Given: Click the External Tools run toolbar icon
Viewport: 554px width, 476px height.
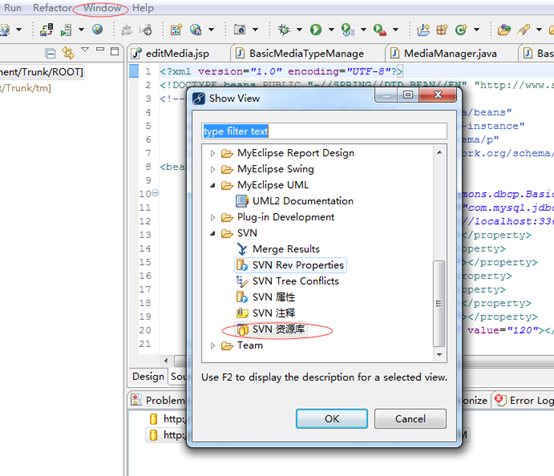Looking at the screenshot, I should pos(379,30).
